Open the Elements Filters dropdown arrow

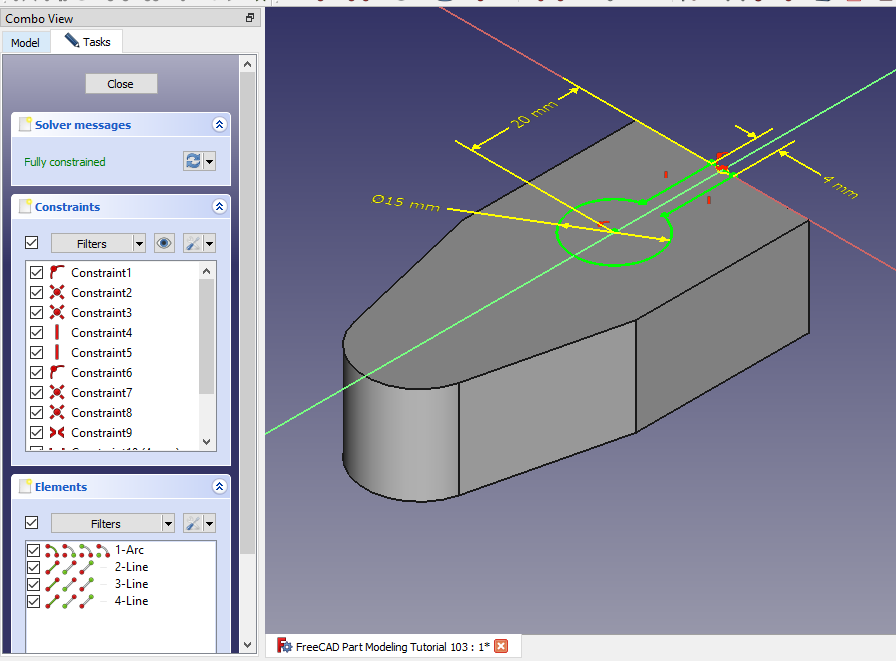[x=166, y=523]
